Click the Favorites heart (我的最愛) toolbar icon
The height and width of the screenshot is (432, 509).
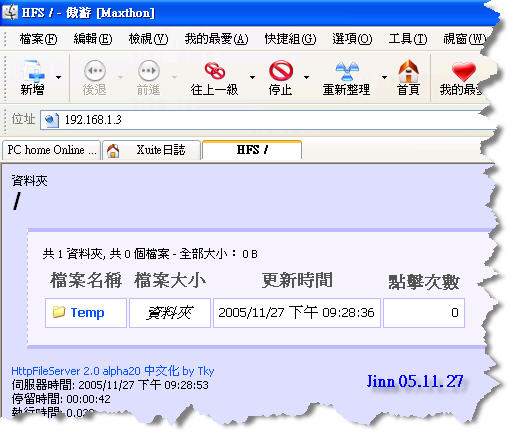tap(464, 71)
